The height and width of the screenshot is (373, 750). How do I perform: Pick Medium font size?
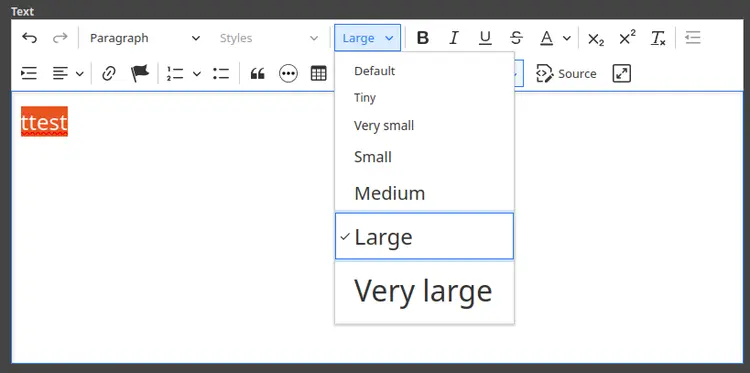point(424,193)
